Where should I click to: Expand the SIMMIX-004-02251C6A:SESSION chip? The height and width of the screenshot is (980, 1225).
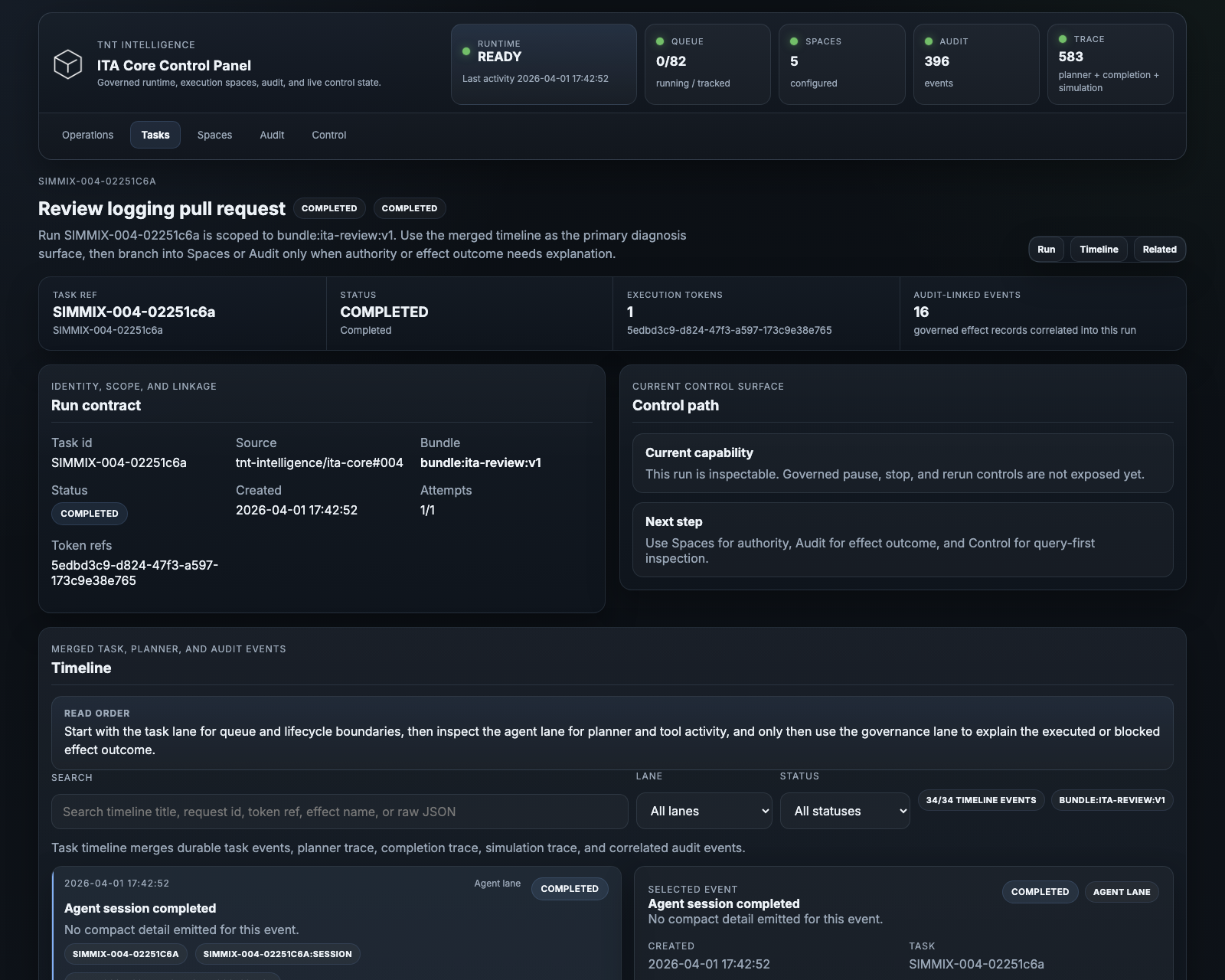277,954
